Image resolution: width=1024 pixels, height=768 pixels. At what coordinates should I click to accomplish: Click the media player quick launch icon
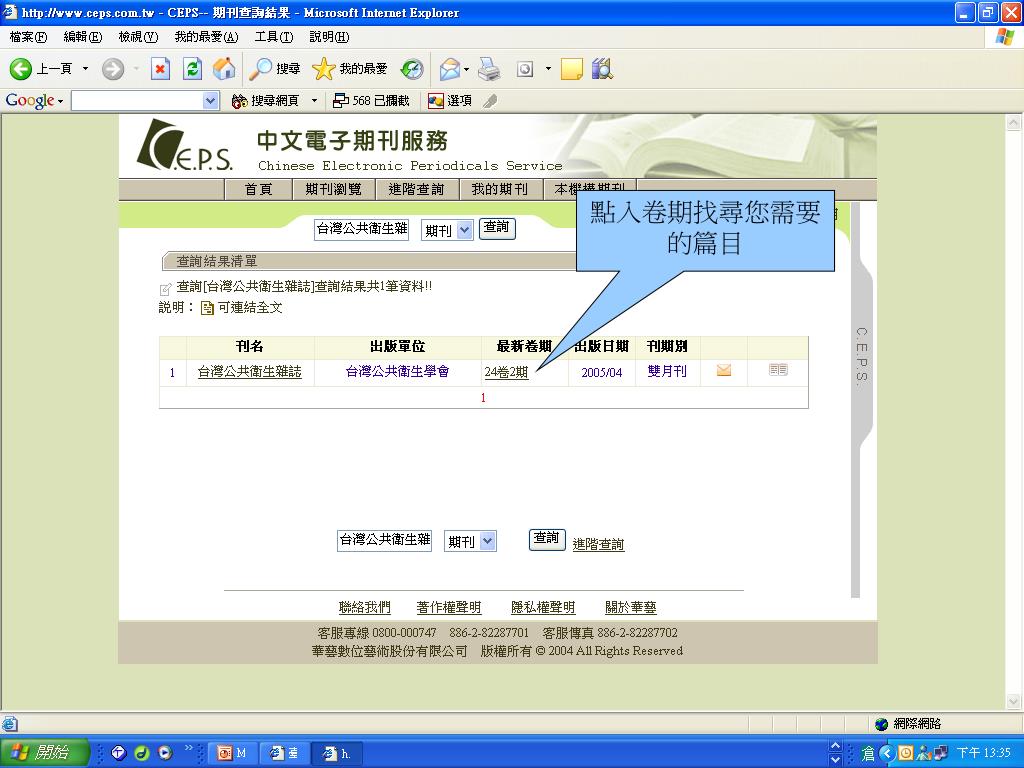(x=165, y=753)
